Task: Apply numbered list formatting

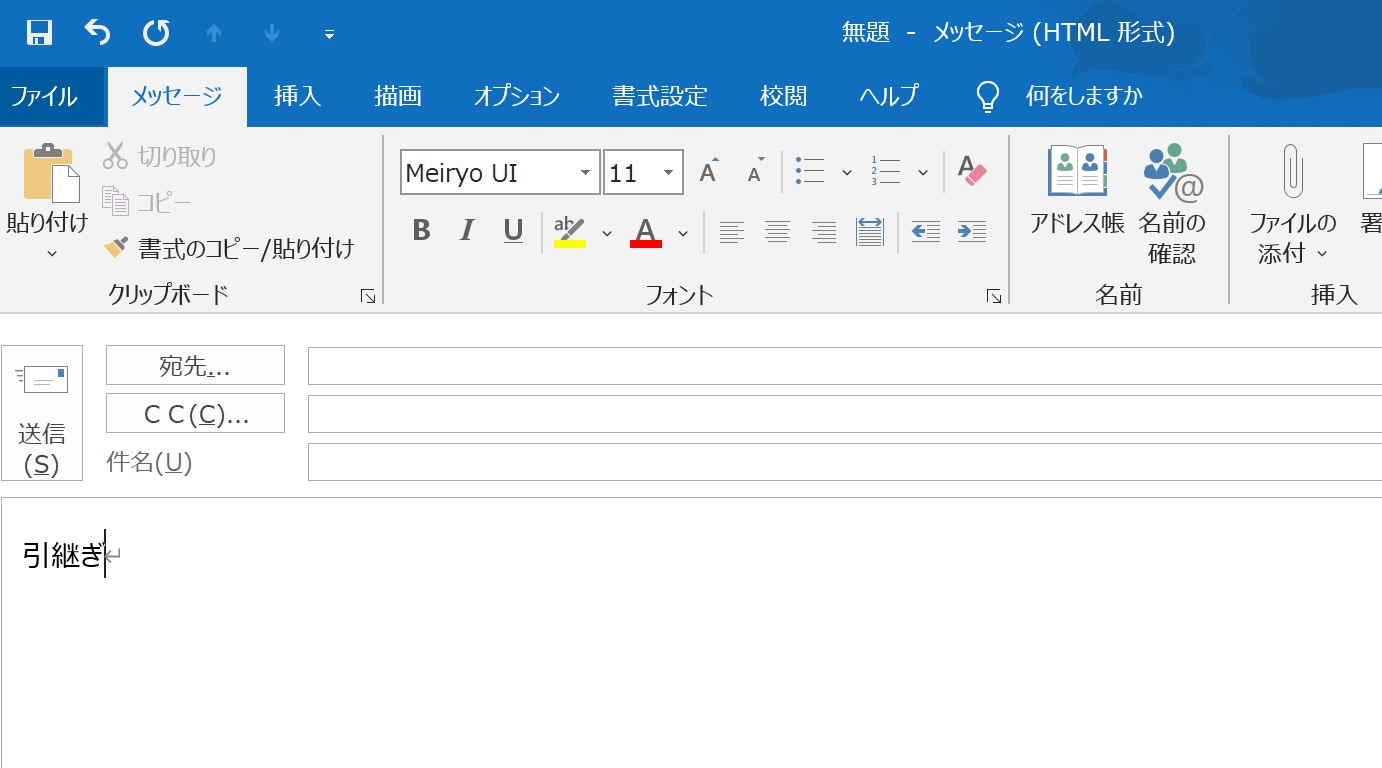Action: pyautogui.click(x=886, y=171)
